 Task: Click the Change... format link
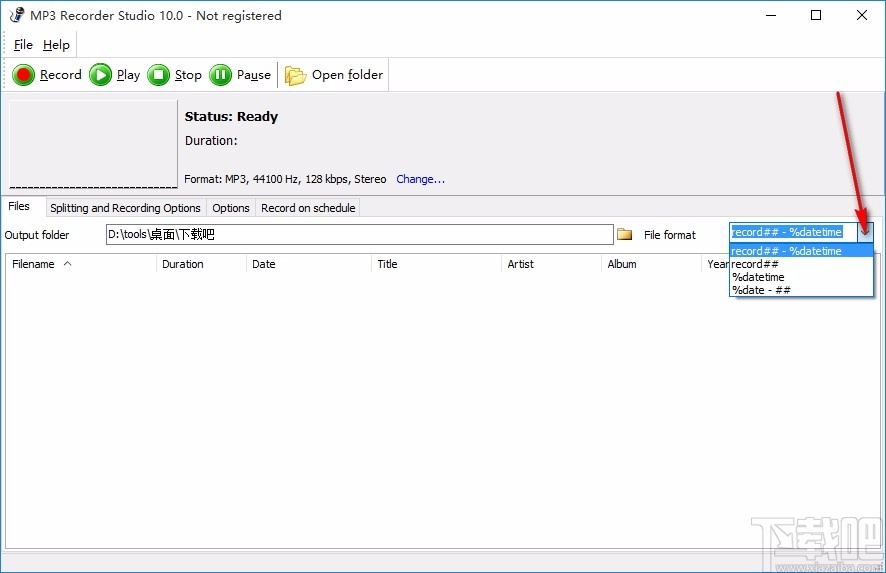[420, 179]
